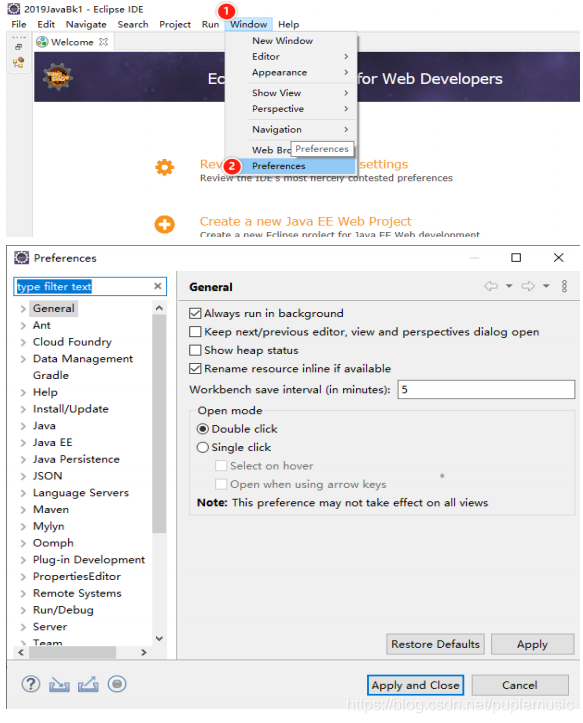Click the Cancel button
Viewport: 583px width, 723px height.
coord(520,685)
